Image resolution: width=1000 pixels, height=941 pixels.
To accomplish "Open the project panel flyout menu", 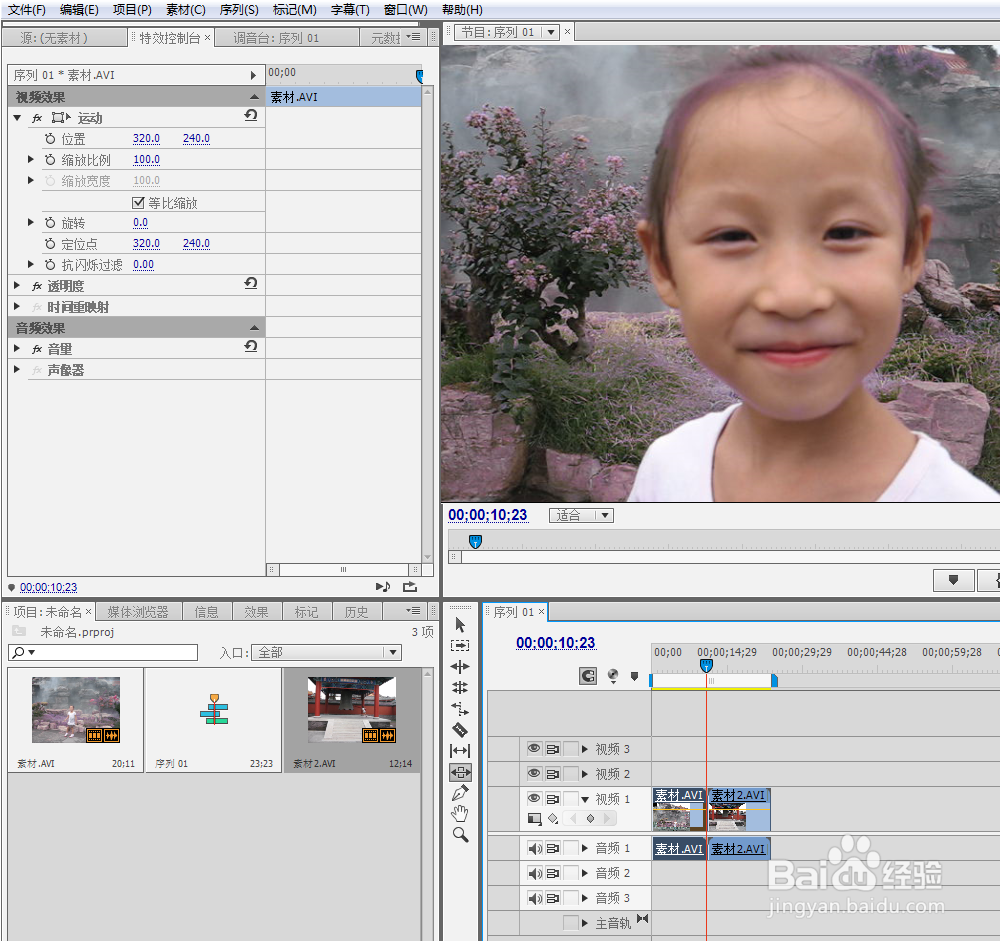I will point(413,611).
